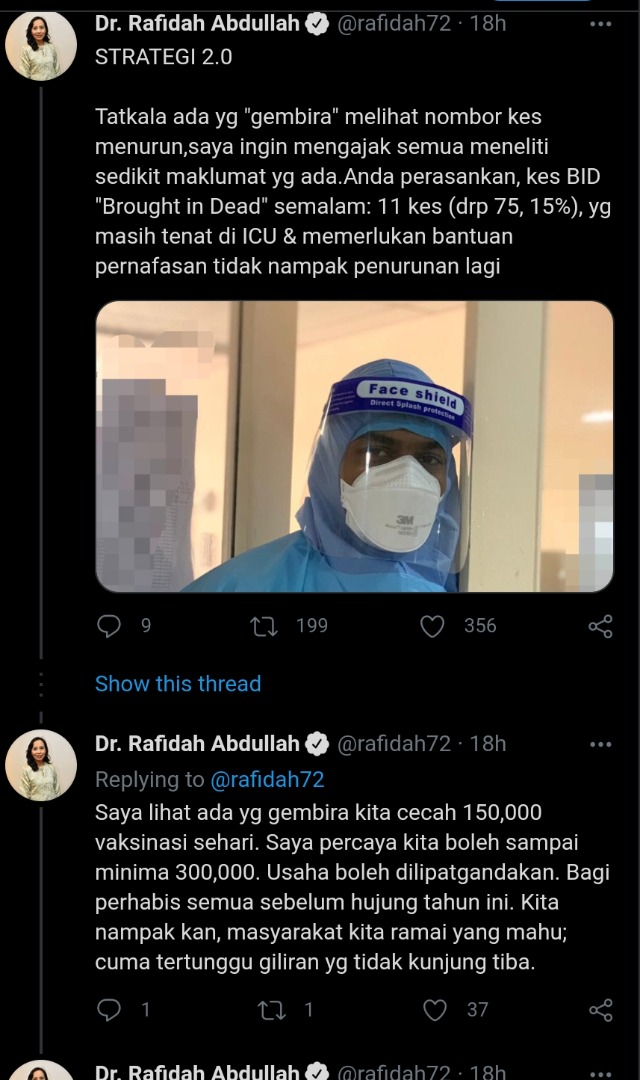Viewport: 640px width, 1080px height.
Task: Share the vaksinasi reply tweet
Action: pyautogui.click(x=601, y=1010)
